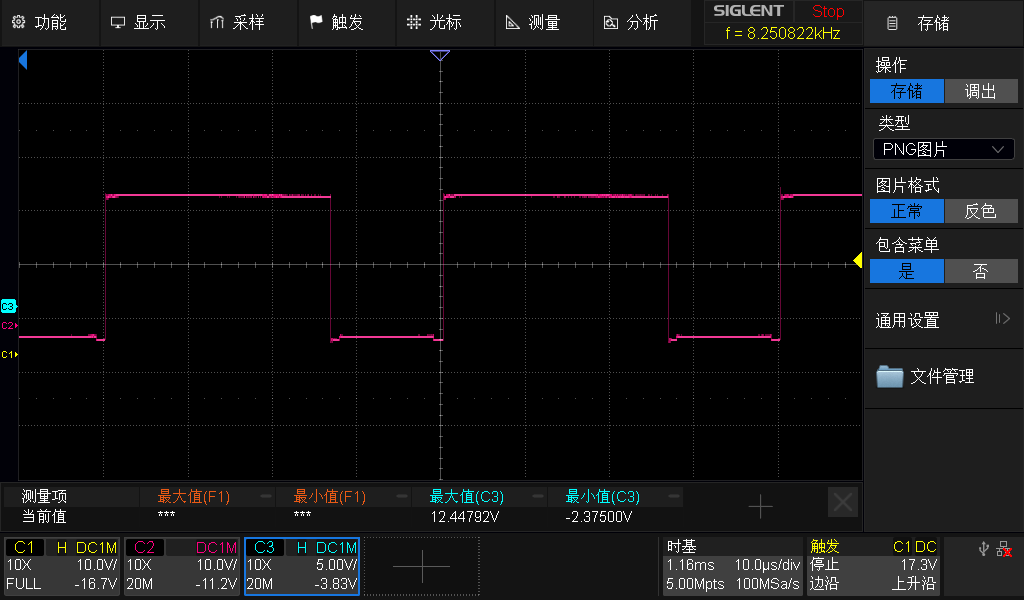This screenshot has width=1024, height=600.
Task: Select 否 to exclude menu
Action: (x=981, y=271)
